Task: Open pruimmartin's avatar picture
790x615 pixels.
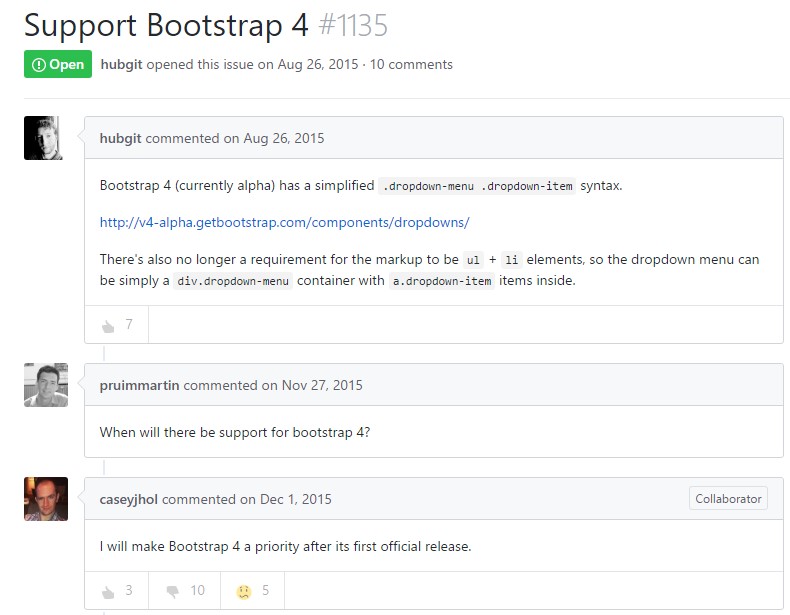Action: (x=45, y=385)
